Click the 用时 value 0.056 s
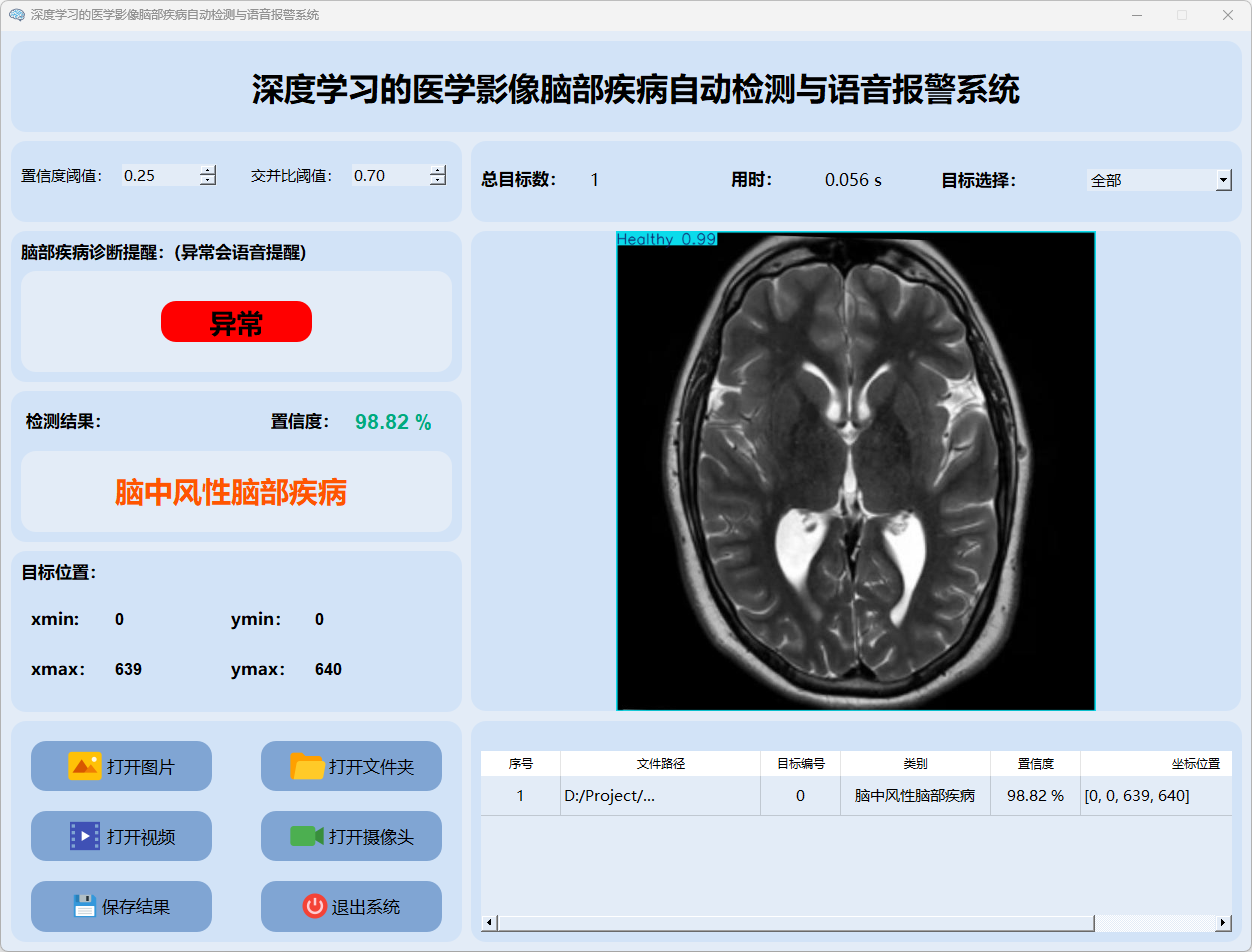The height and width of the screenshot is (952, 1252). (x=853, y=181)
